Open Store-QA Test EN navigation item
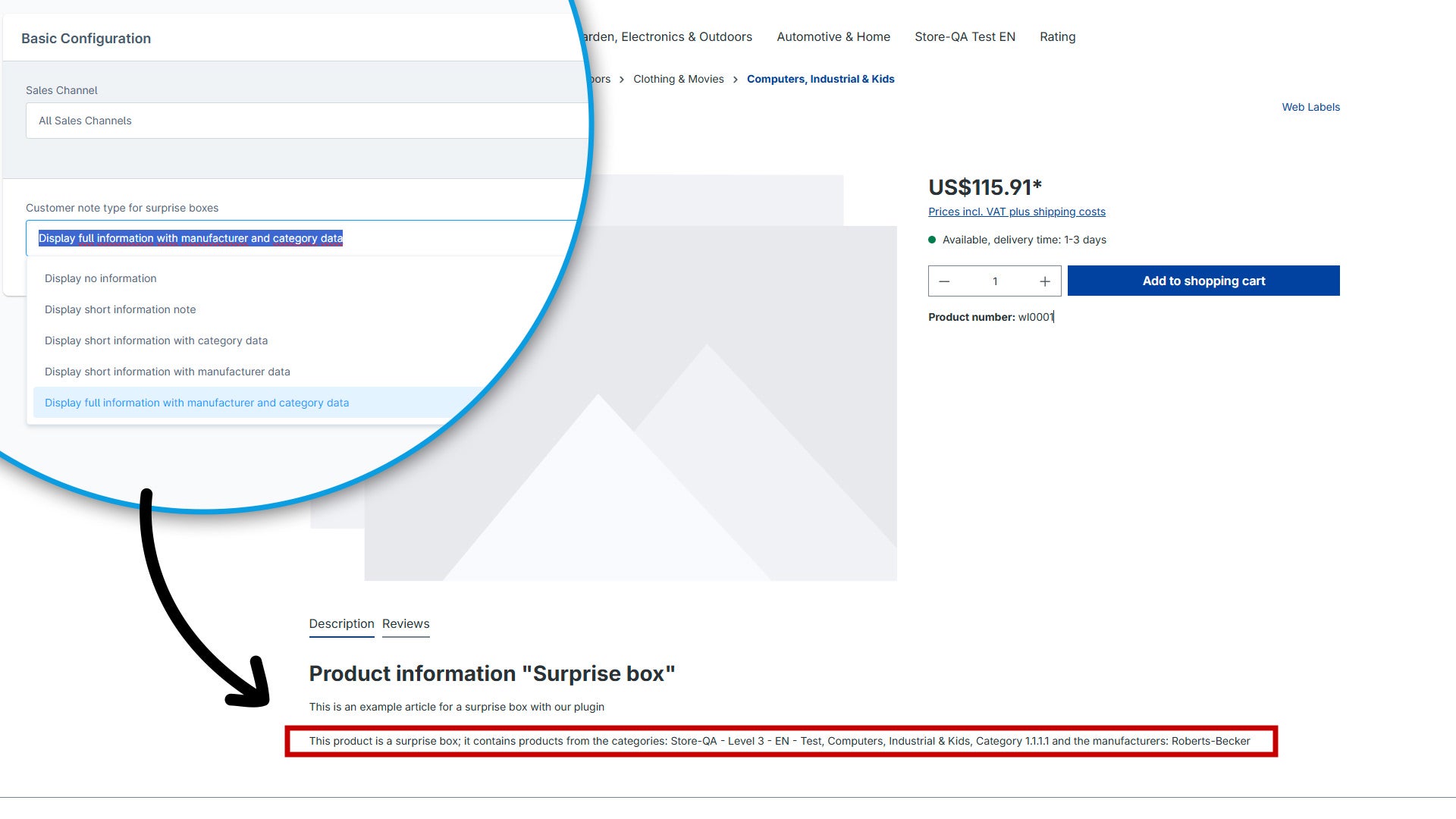The width and height of the screenshot is (1456, 819). coord(965,36)
